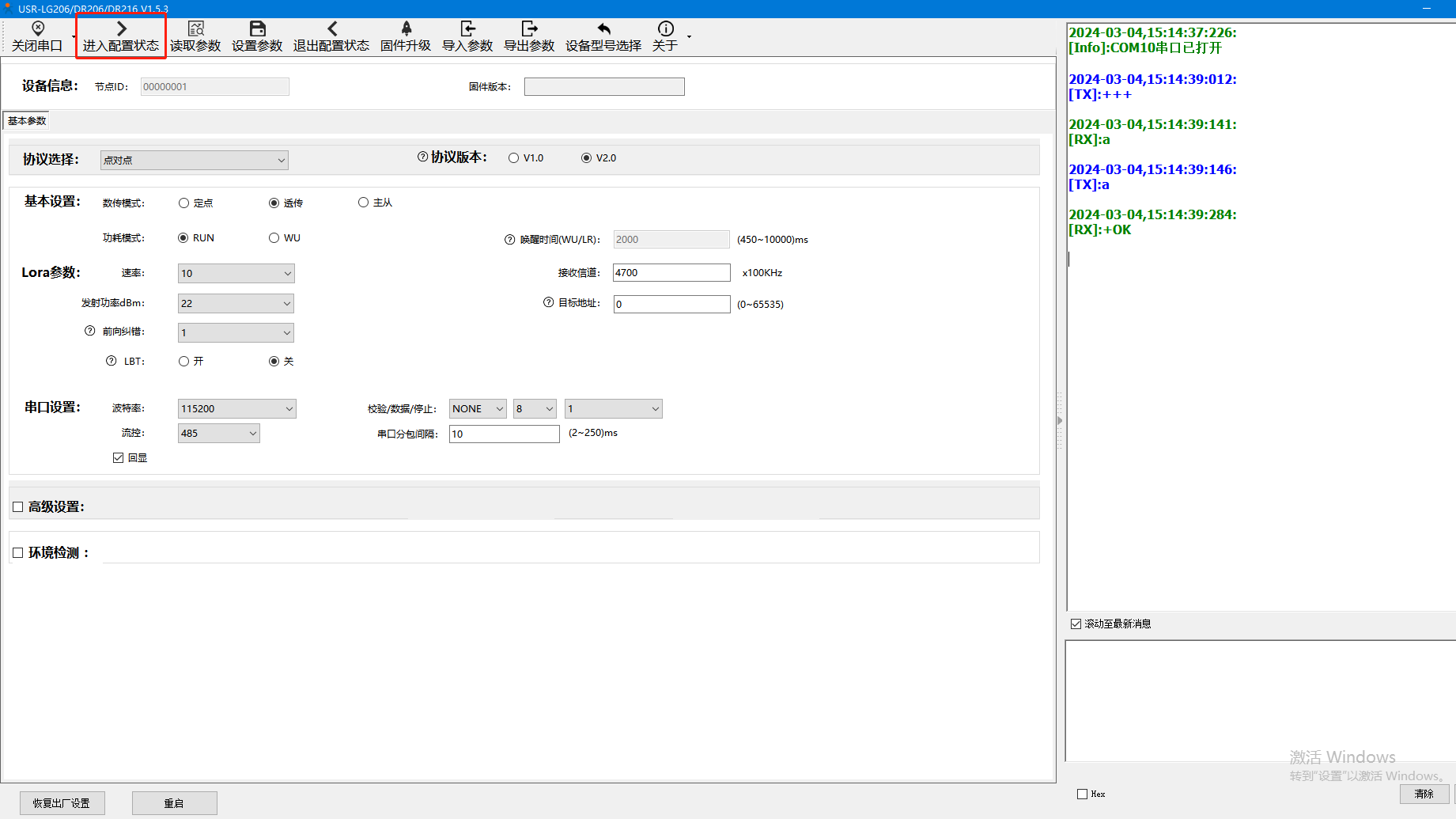Click the 恢复出厂设置 button
1456x819 pixels.
[x=62, y=803]
